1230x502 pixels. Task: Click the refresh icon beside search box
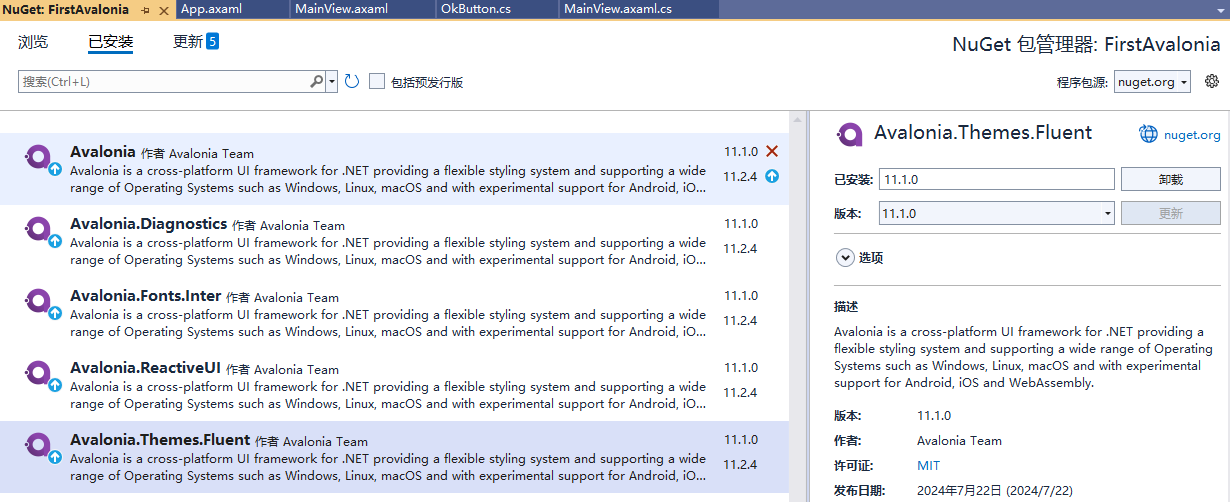[352, 81]
